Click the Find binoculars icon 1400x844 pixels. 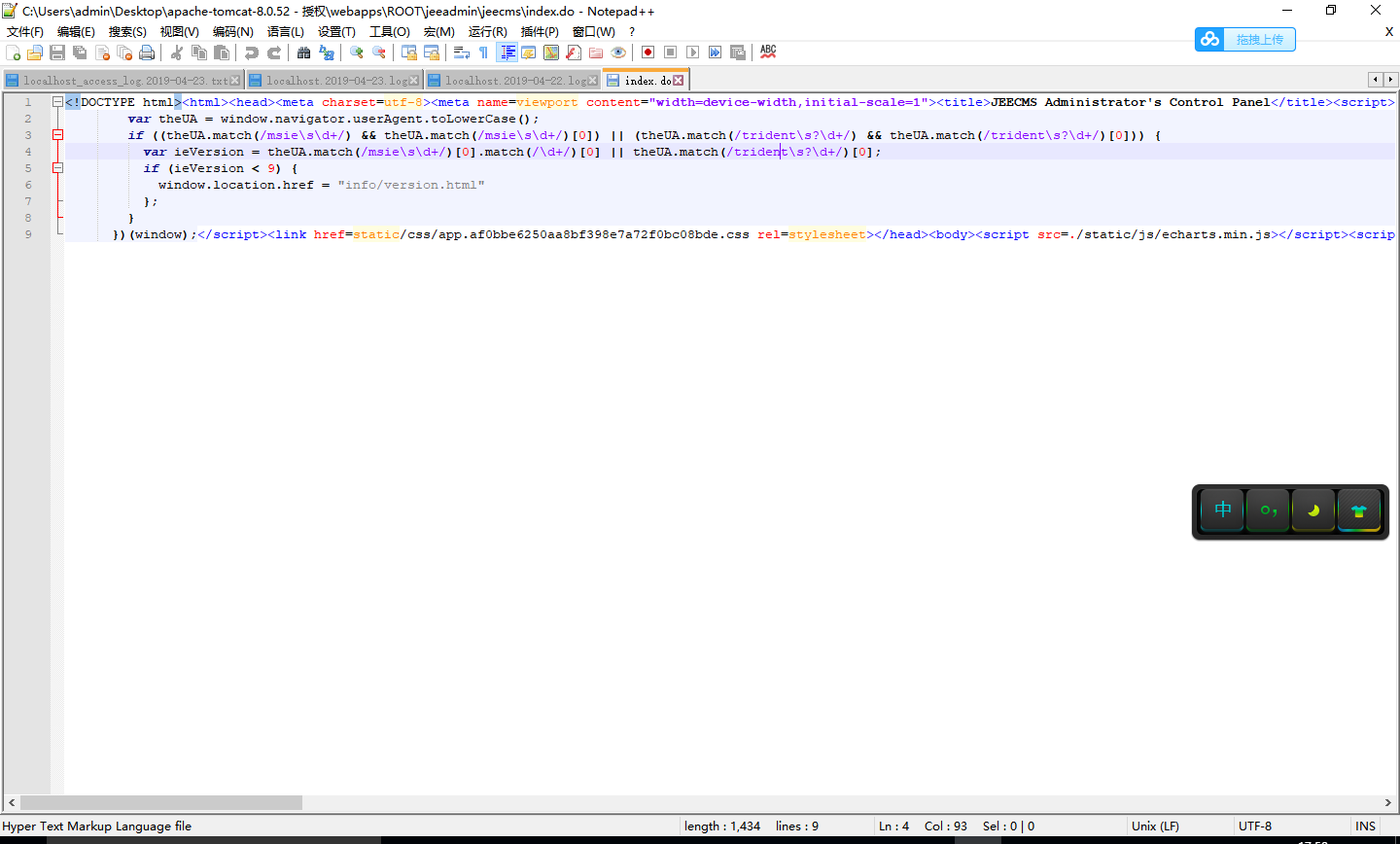[x=303, y=53]
